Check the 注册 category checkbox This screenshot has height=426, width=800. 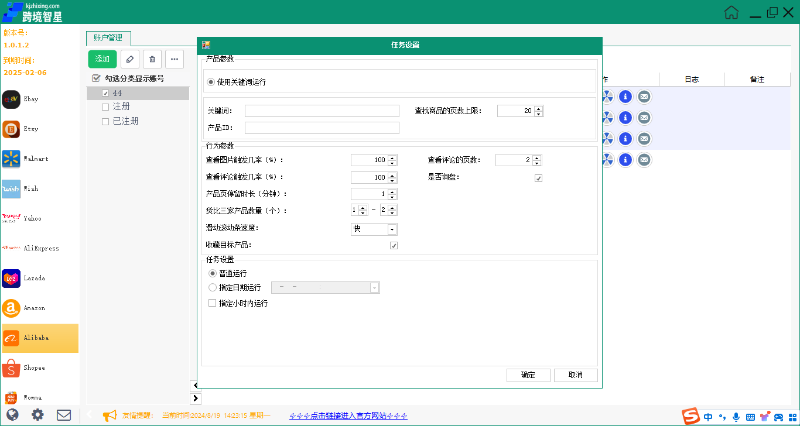pos(106,107)
